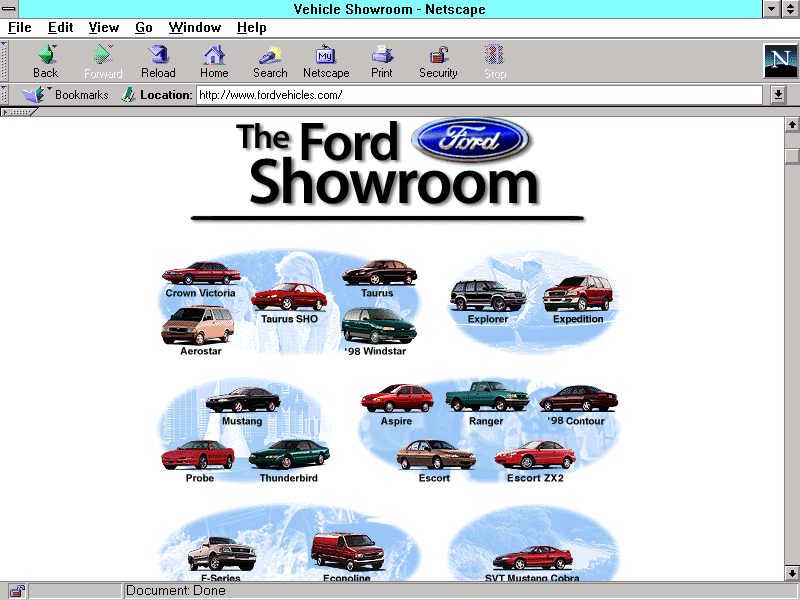Expand the collapsed personal toolbar tab
This screenshot has width=800, height=600.
click(19, 112)
